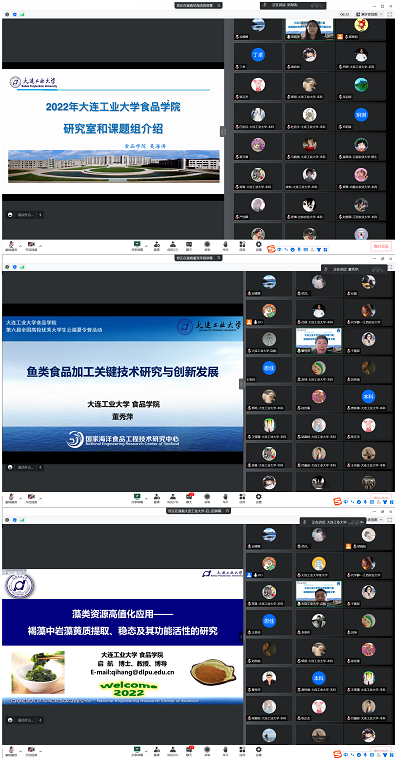Collapse participant panel handle beside the fish processing slide

[241, 384]
